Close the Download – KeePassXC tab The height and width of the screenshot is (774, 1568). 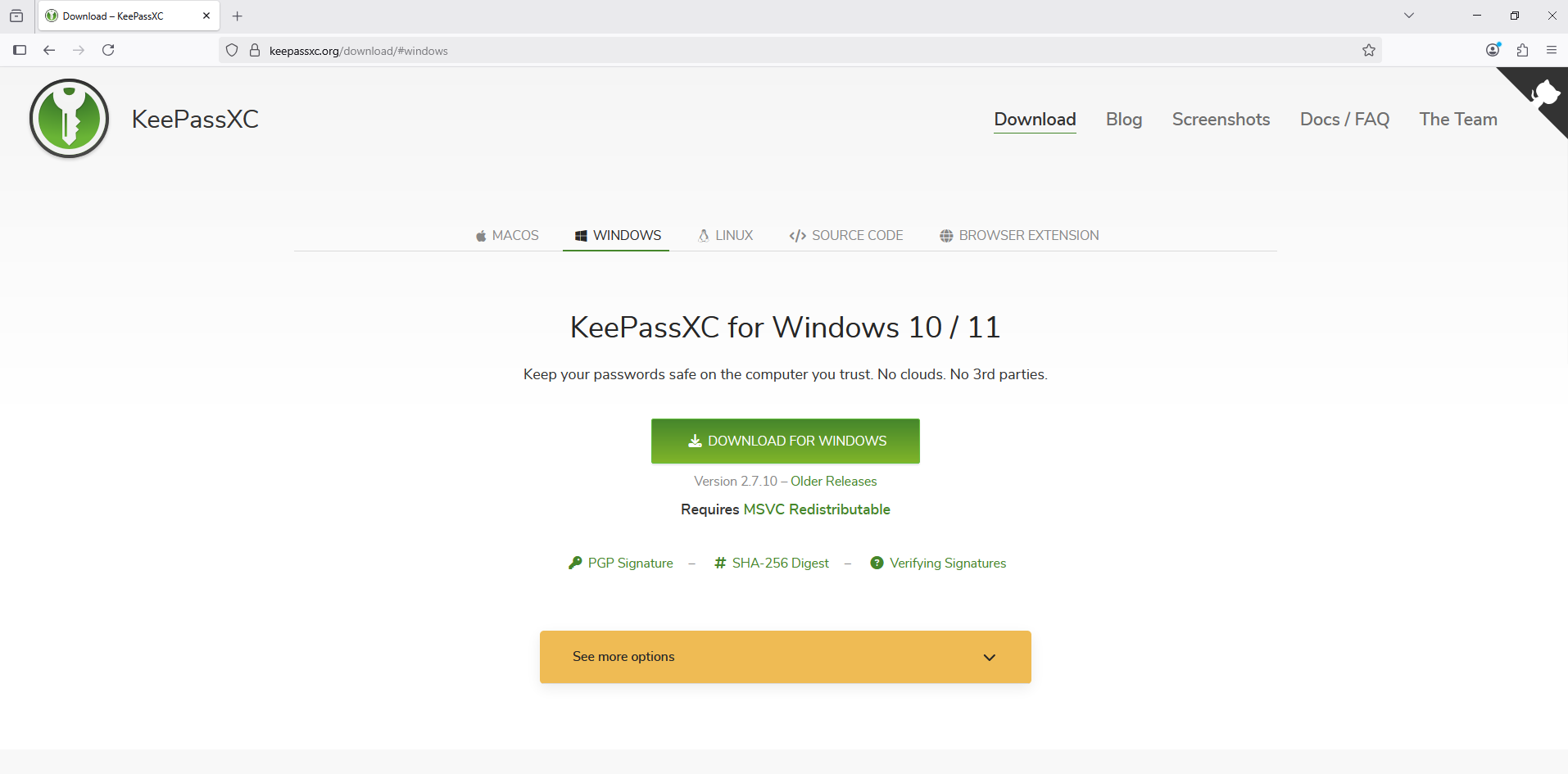(x=206, y=16)
